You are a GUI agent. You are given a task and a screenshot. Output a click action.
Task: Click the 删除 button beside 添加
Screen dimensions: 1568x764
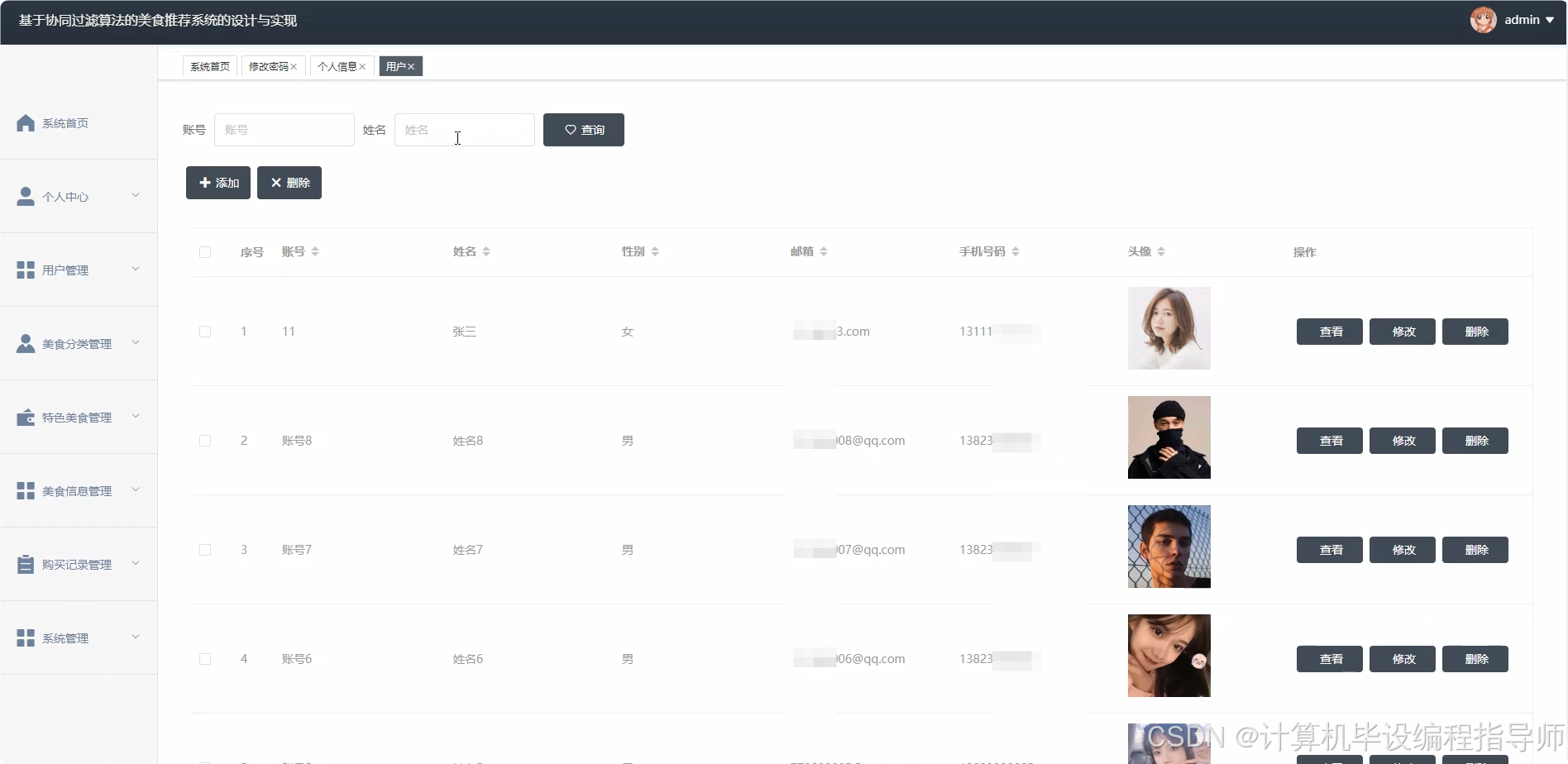coord(289,183)
